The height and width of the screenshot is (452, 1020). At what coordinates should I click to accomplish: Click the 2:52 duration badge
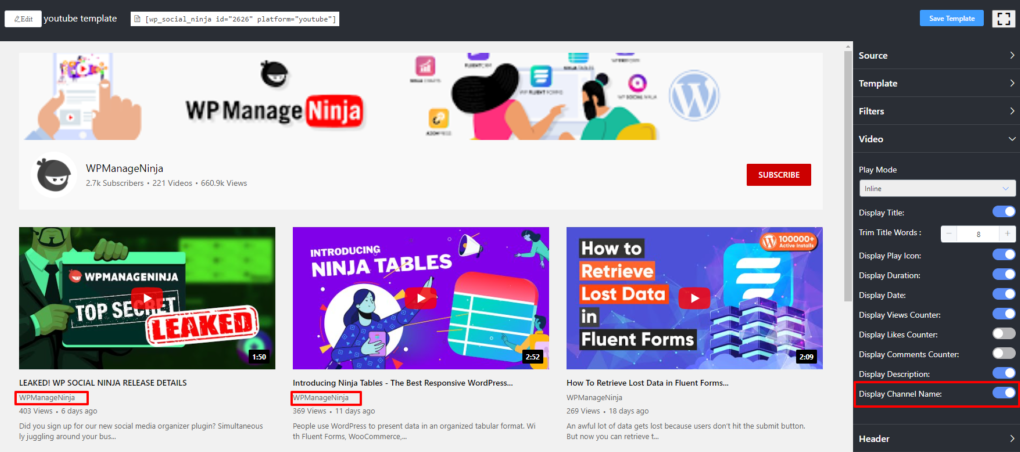(533, 356)
